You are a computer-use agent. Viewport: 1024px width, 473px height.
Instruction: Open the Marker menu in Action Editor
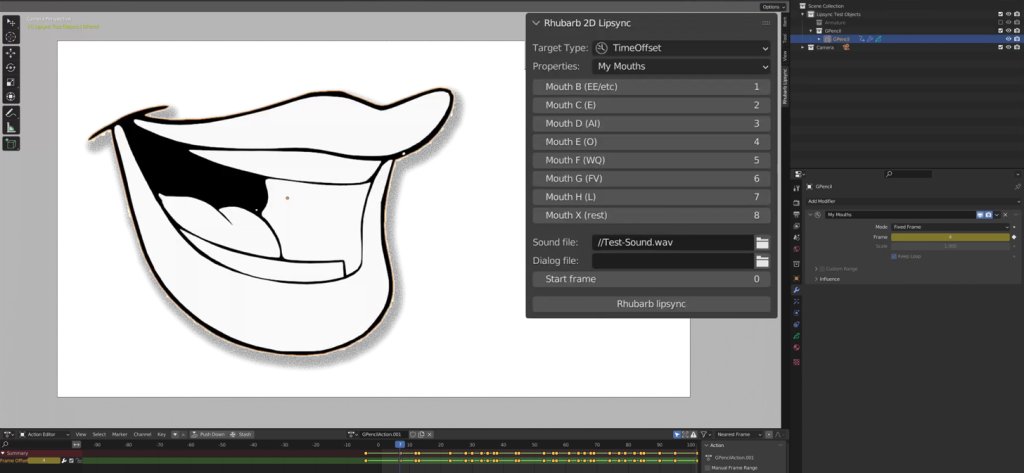pos(120,434)
